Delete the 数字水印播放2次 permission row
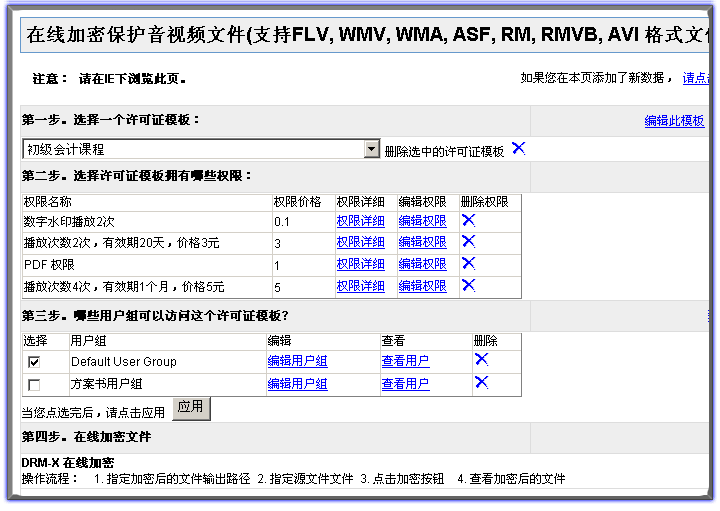Image resolution: width=720 pixels, height=511 pixels. [x=468, y=220]
